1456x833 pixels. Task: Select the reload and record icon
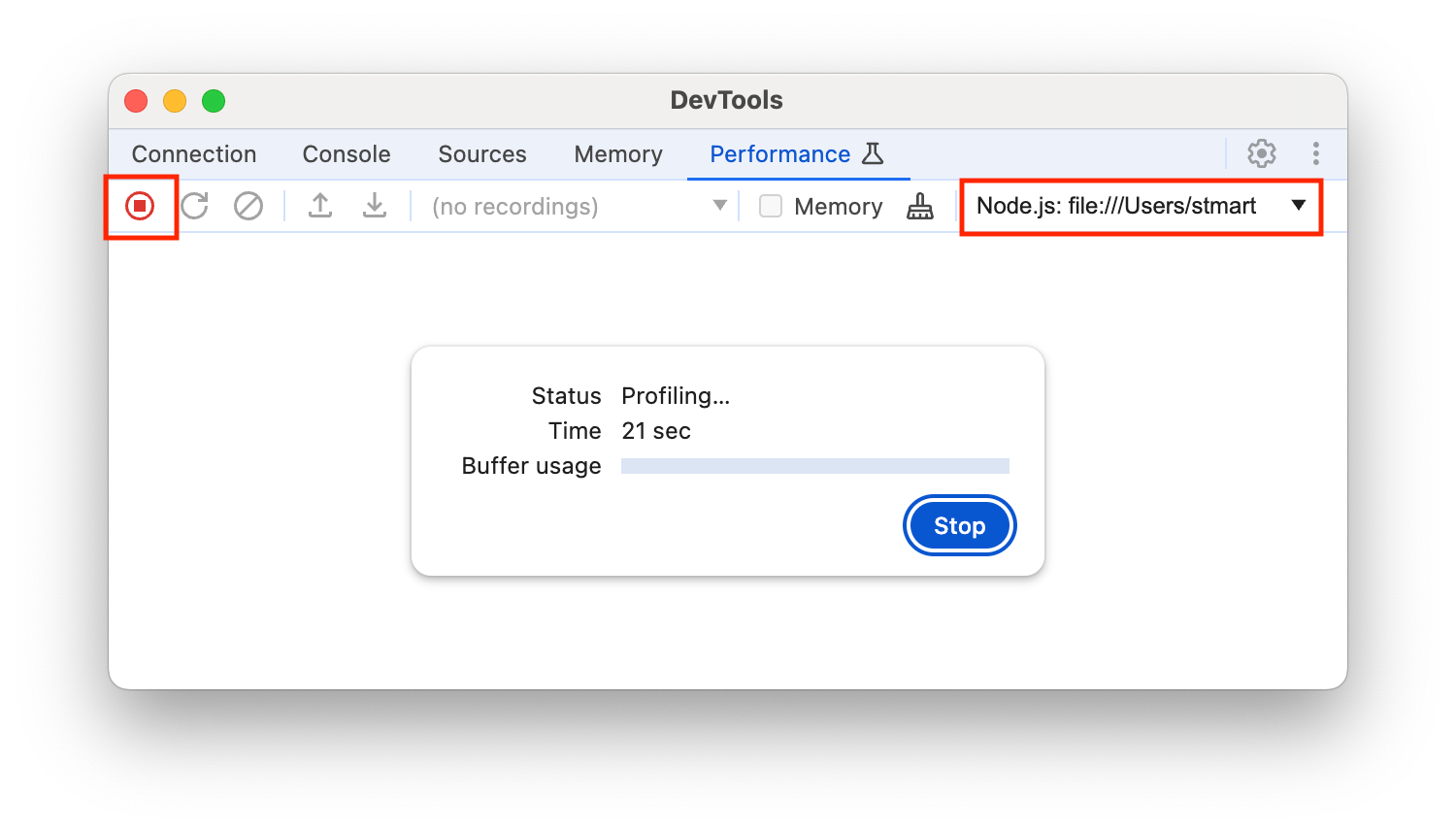[x=194, y=206]
